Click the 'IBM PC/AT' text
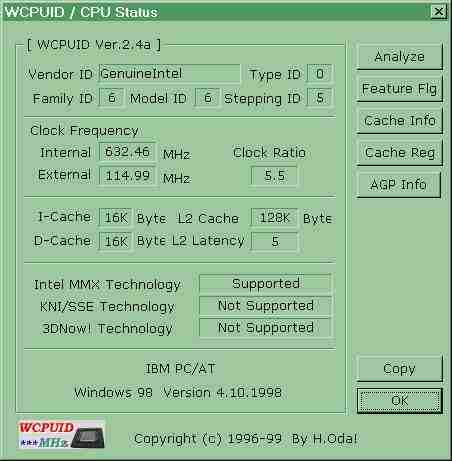This screenshot has height=461, width=452. (x=180, y=369)
